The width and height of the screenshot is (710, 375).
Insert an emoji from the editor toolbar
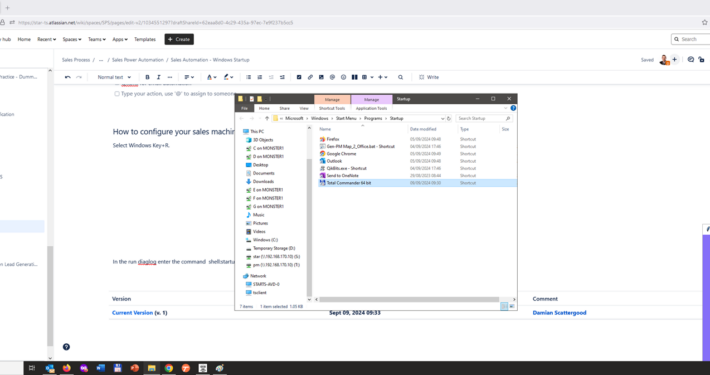coord(343,77)
